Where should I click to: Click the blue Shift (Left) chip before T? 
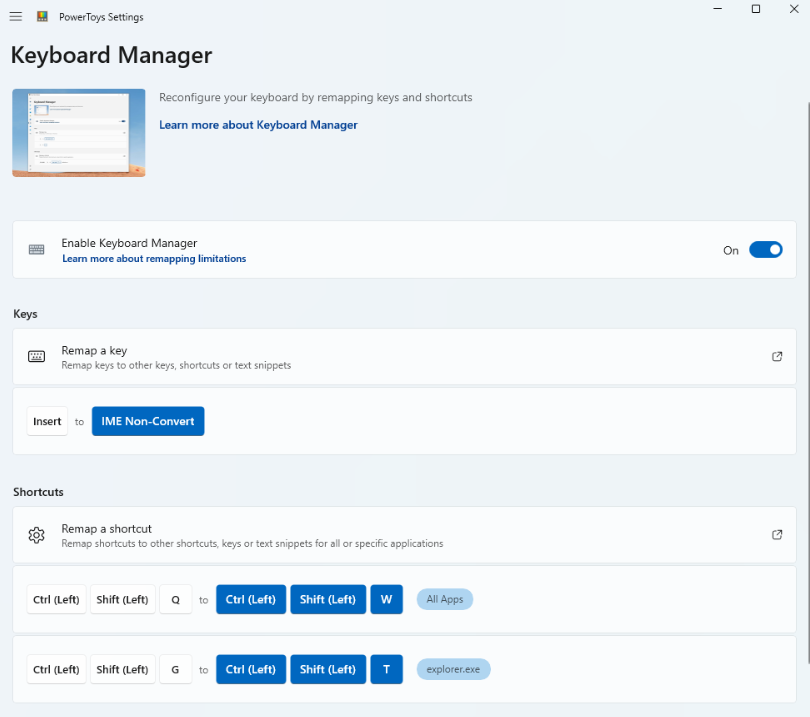[x=328, y=669]
